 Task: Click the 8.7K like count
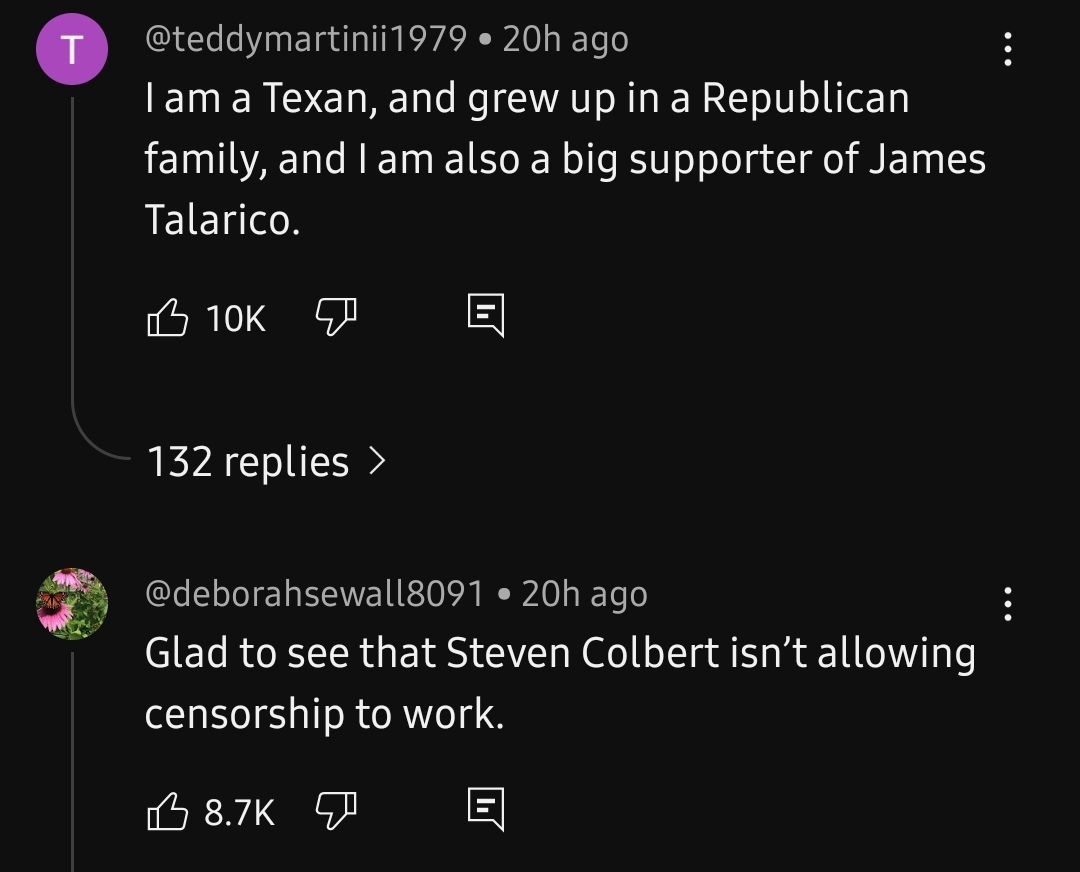[239, 812]
